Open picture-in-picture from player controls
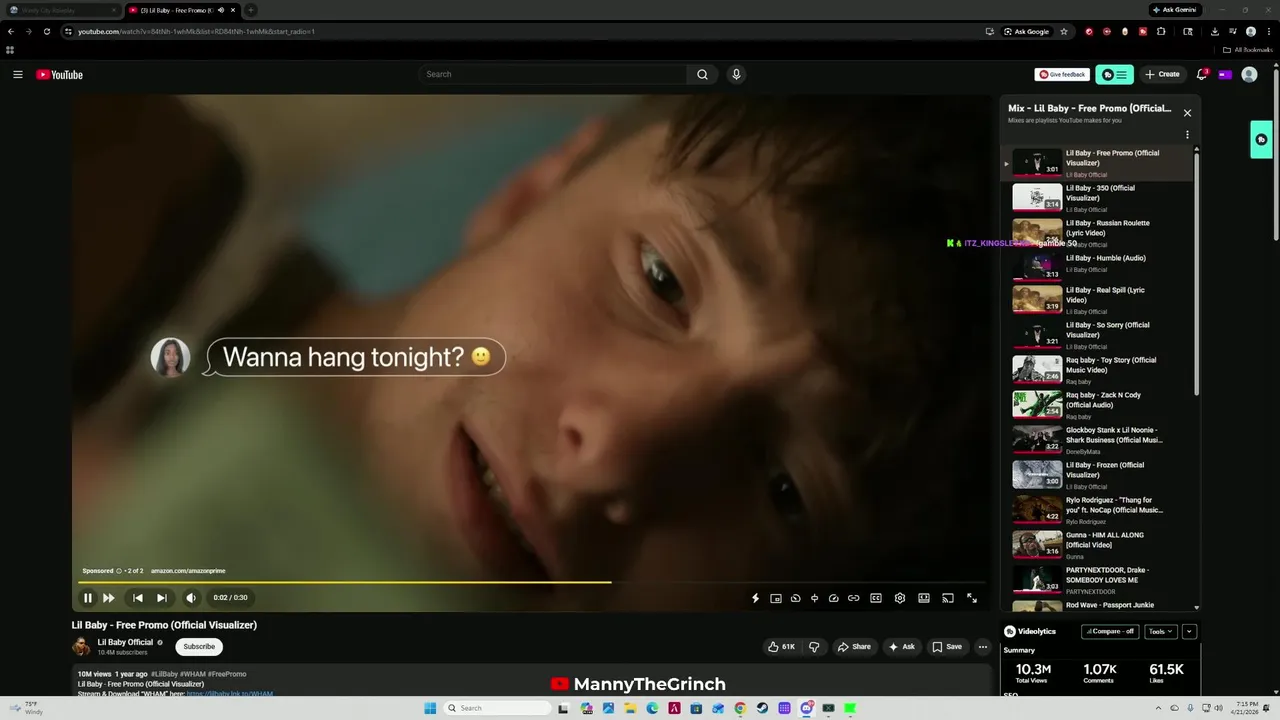 [776, 598]
